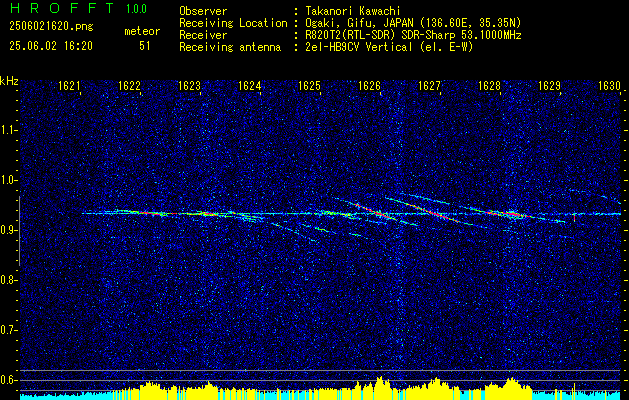The image size is (629, 400).
Task: Click the 1627 time axis label
Action: tap(429, 85)
